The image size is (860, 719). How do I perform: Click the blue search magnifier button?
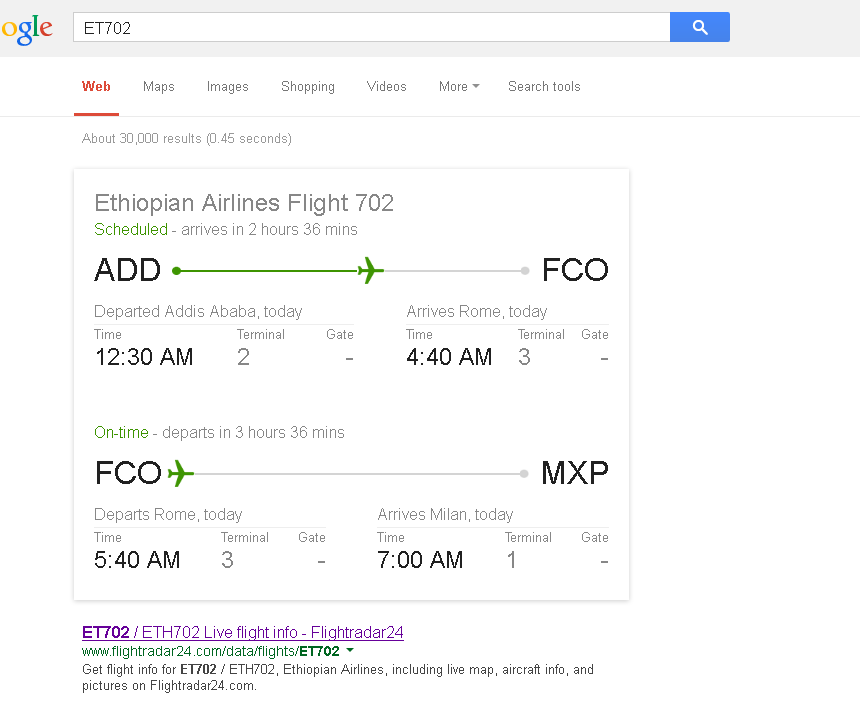[699, 28]
